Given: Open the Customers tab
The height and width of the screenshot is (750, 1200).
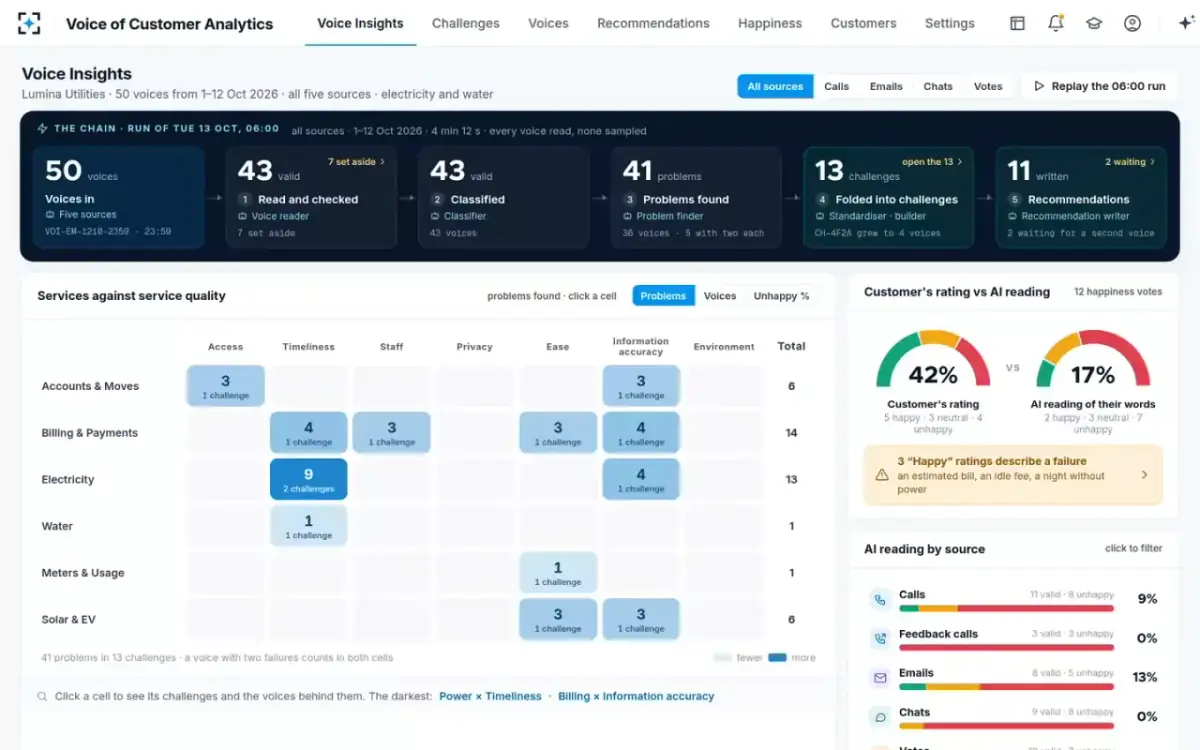Looking at the screenshot, I should click(x=863, y=23).
